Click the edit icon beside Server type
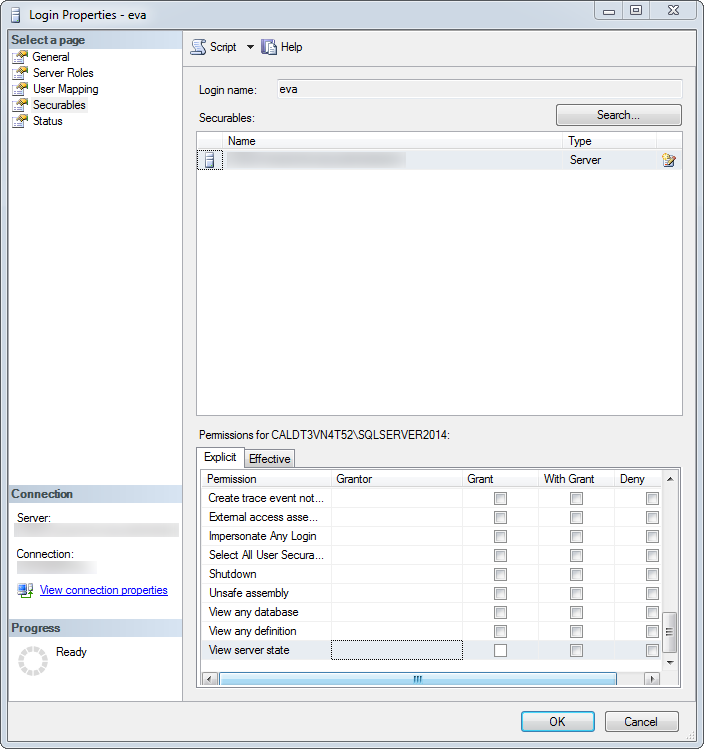The width and height of the screenshot is (704, 749). pos(669,160)
